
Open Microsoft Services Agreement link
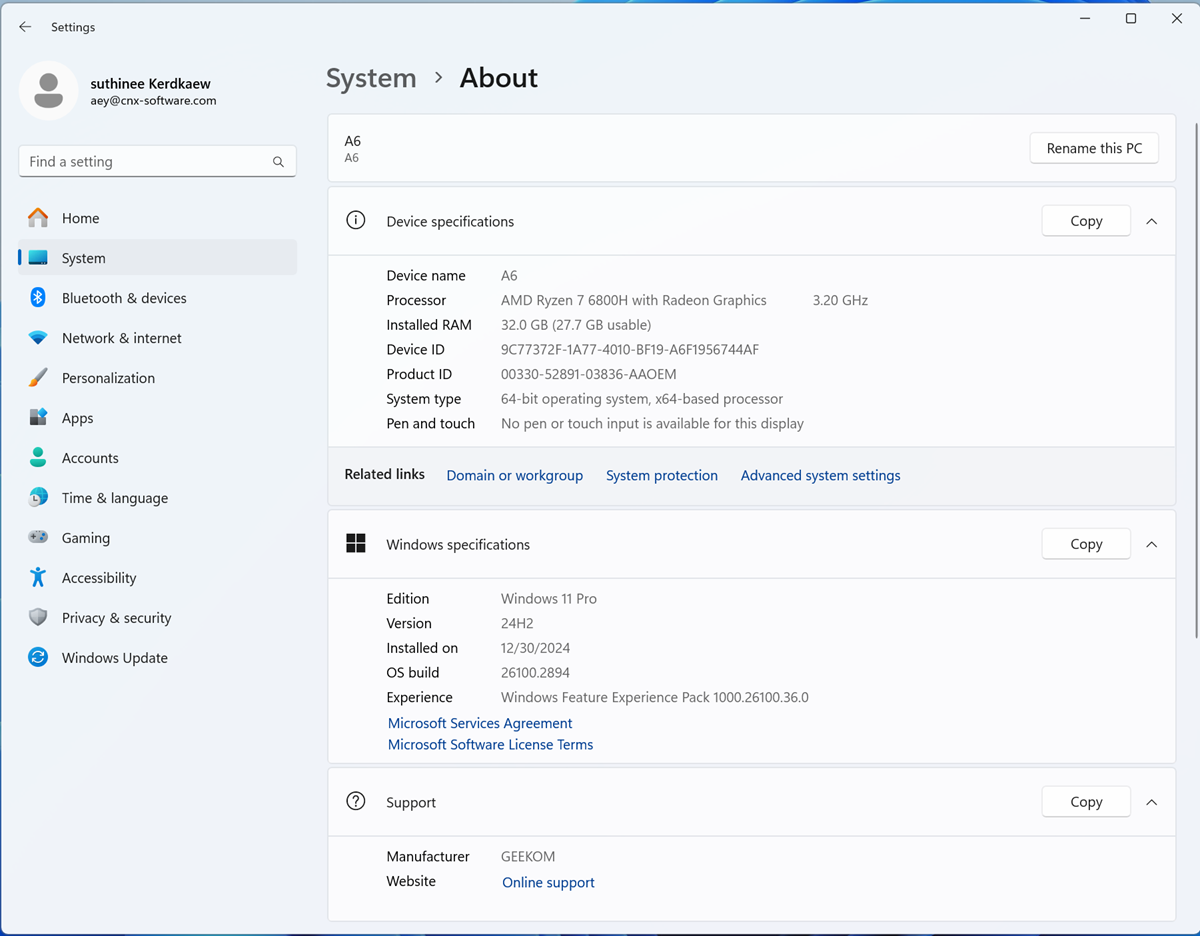coord(480,723)
